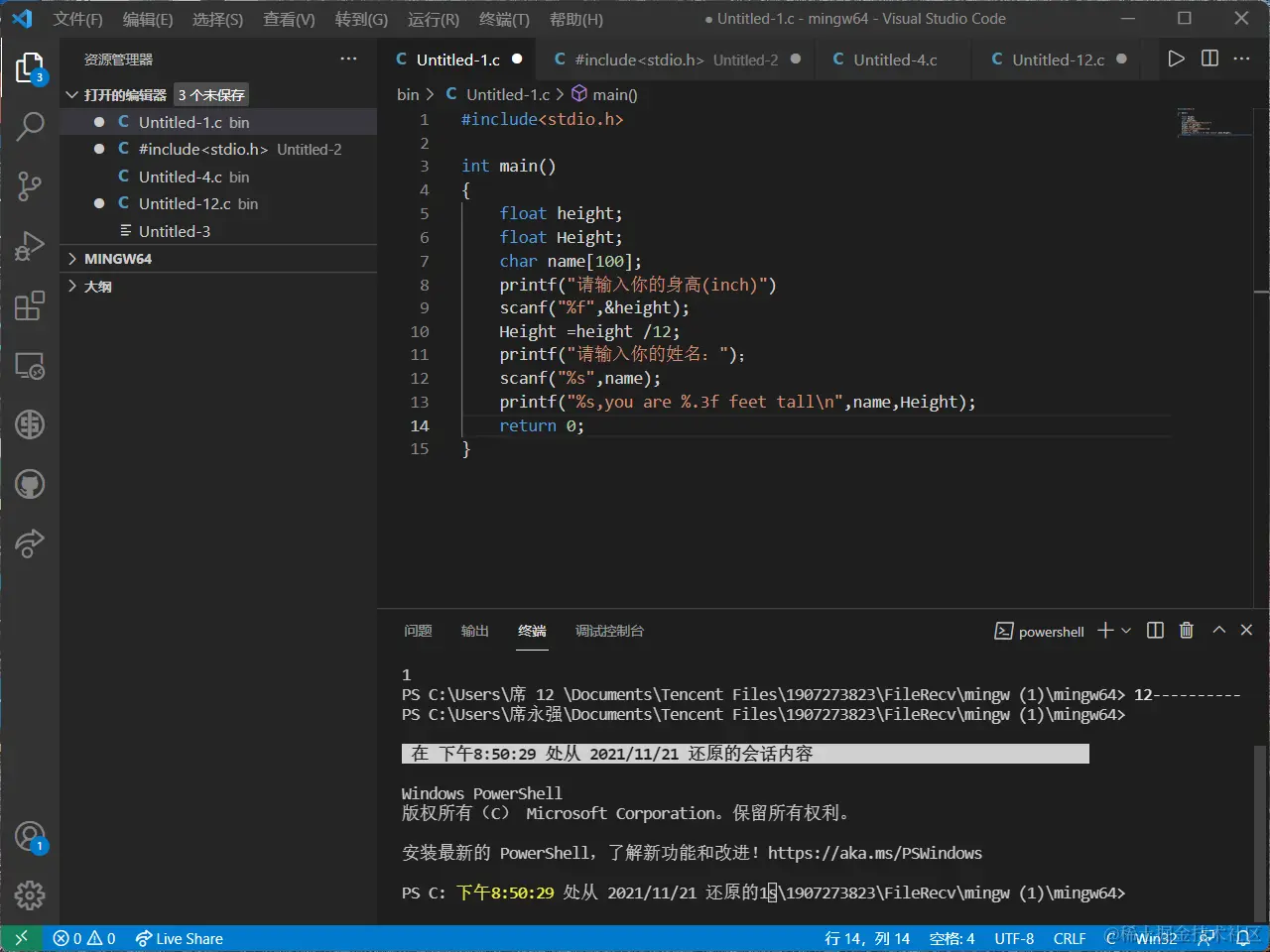Image resolution: width=1270 pixels, height=952 pixels.
Task: Open notifications bell in status bar
Action: point(1243,938)
